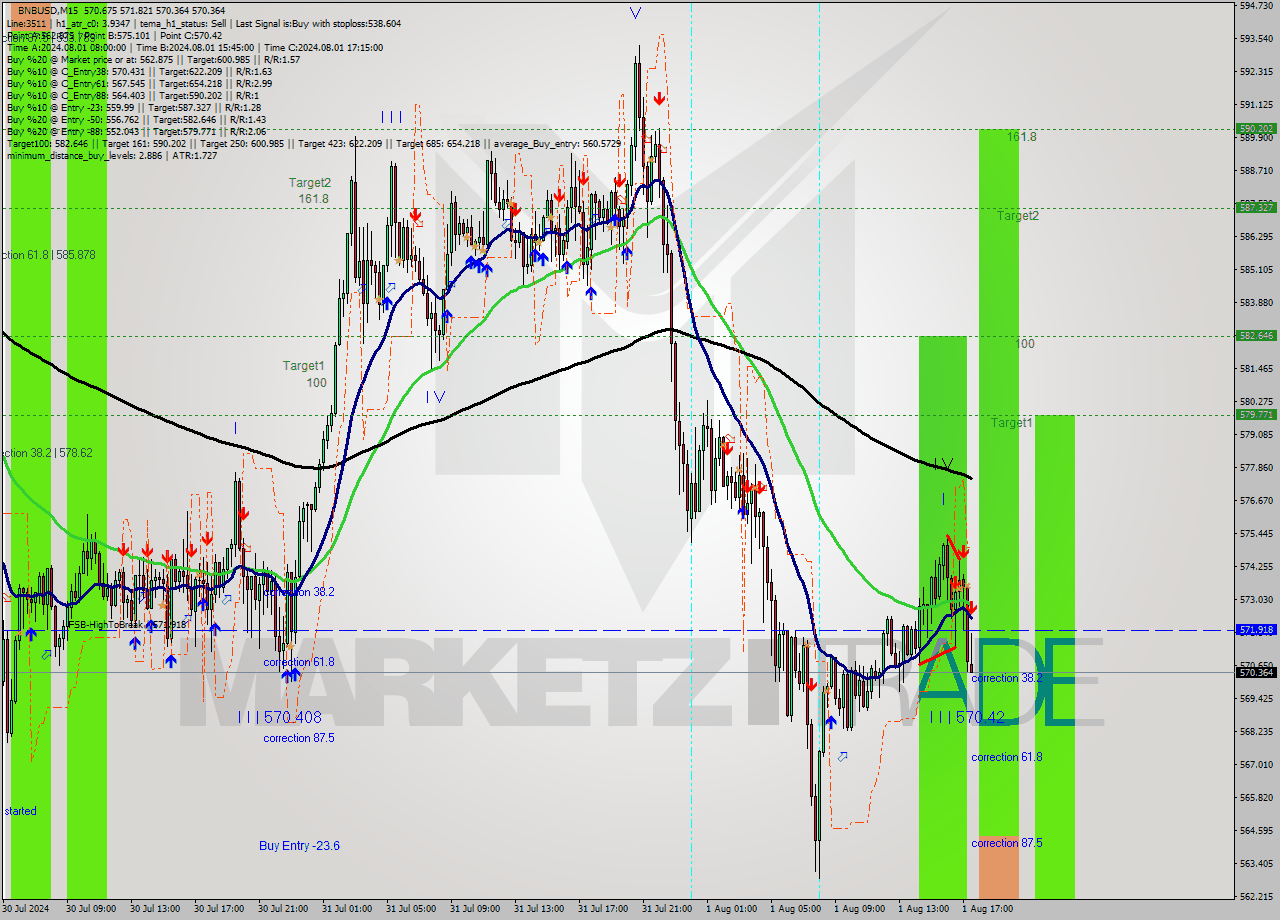Click the 'V' wave label at chart top

coord(636,13)
